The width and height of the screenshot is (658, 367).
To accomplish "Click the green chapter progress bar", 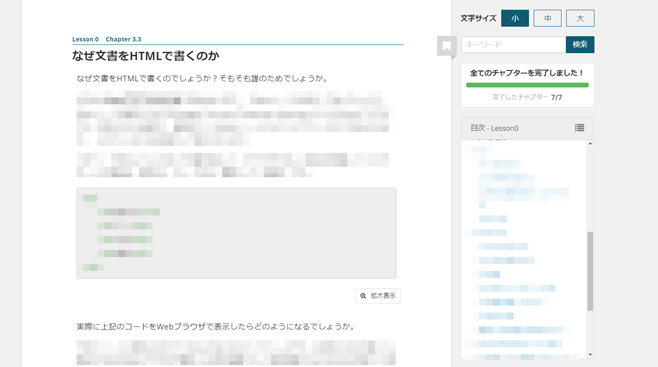I will [527, 85].
